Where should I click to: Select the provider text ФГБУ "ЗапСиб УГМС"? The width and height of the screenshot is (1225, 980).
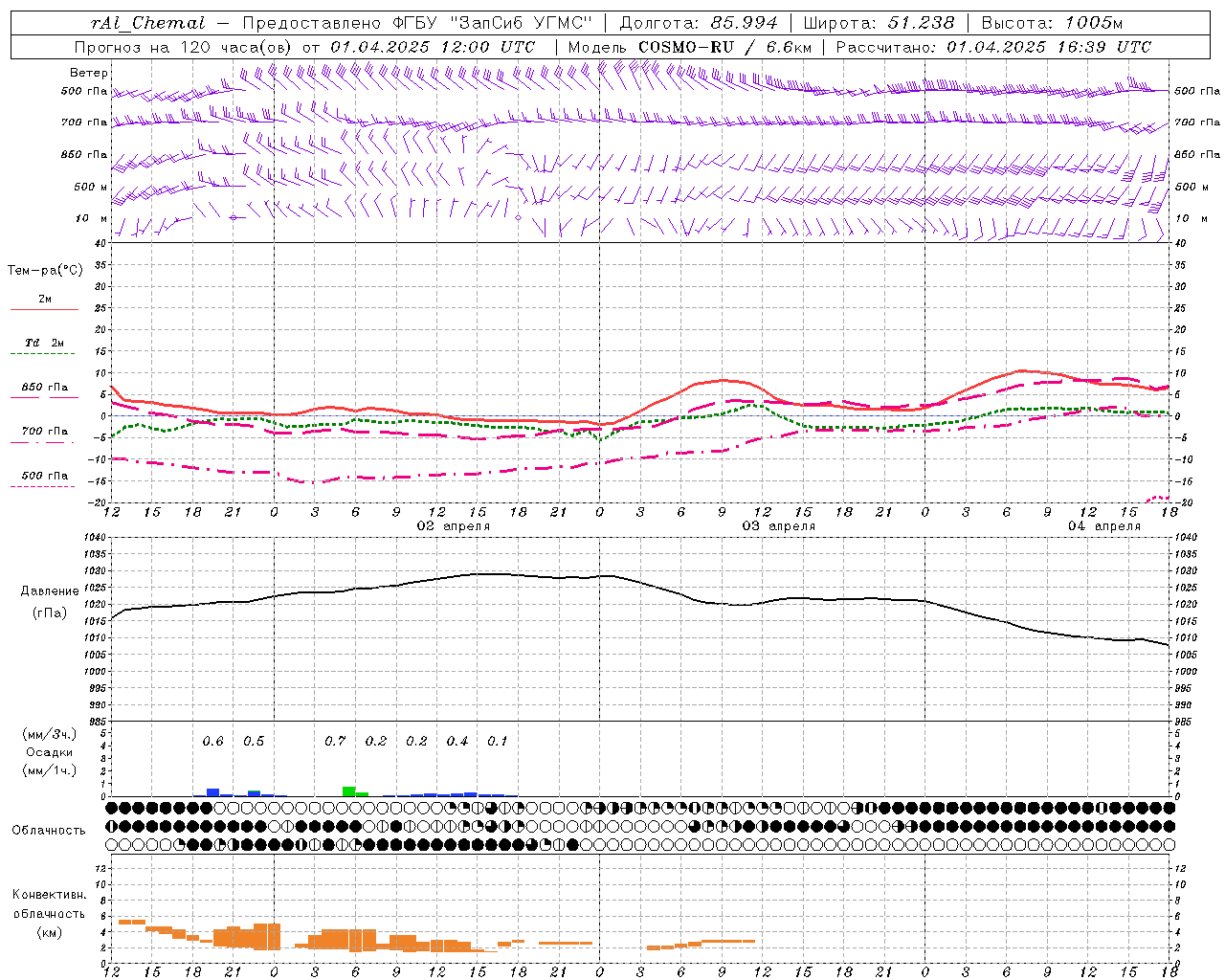click(x=493, y=23)
